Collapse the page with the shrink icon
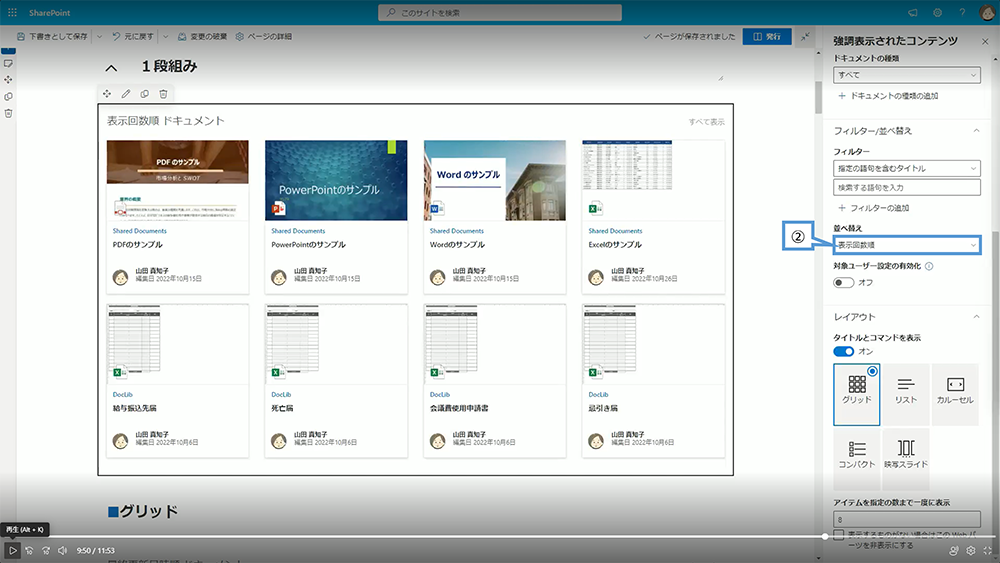Viewport: 1000px width, 563px height. (x=805, y=36)
